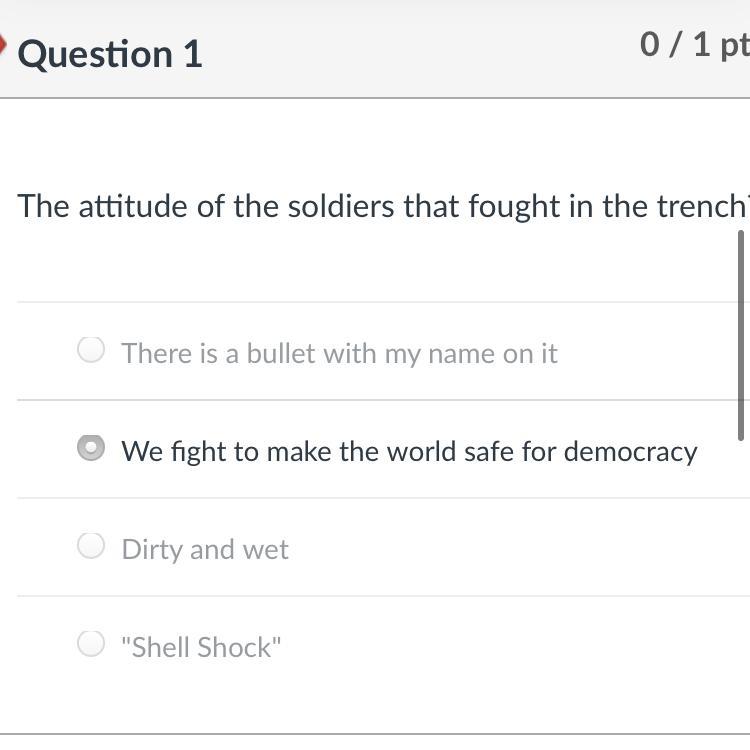
Task: Click the red marker icon beside Question 1
Action: [3, 45]
